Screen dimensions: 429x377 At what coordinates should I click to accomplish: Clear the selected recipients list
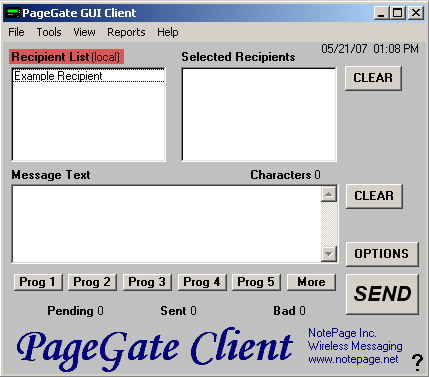(373, 78)
